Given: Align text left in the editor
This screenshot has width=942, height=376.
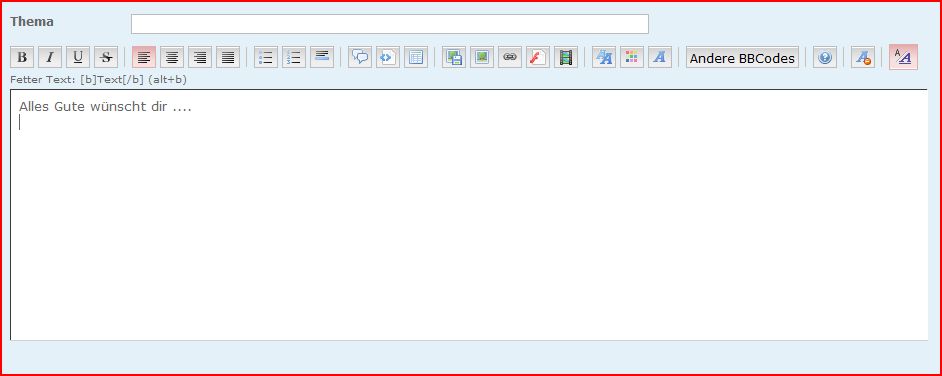Looking at the screenshot, I should [144, 58].
